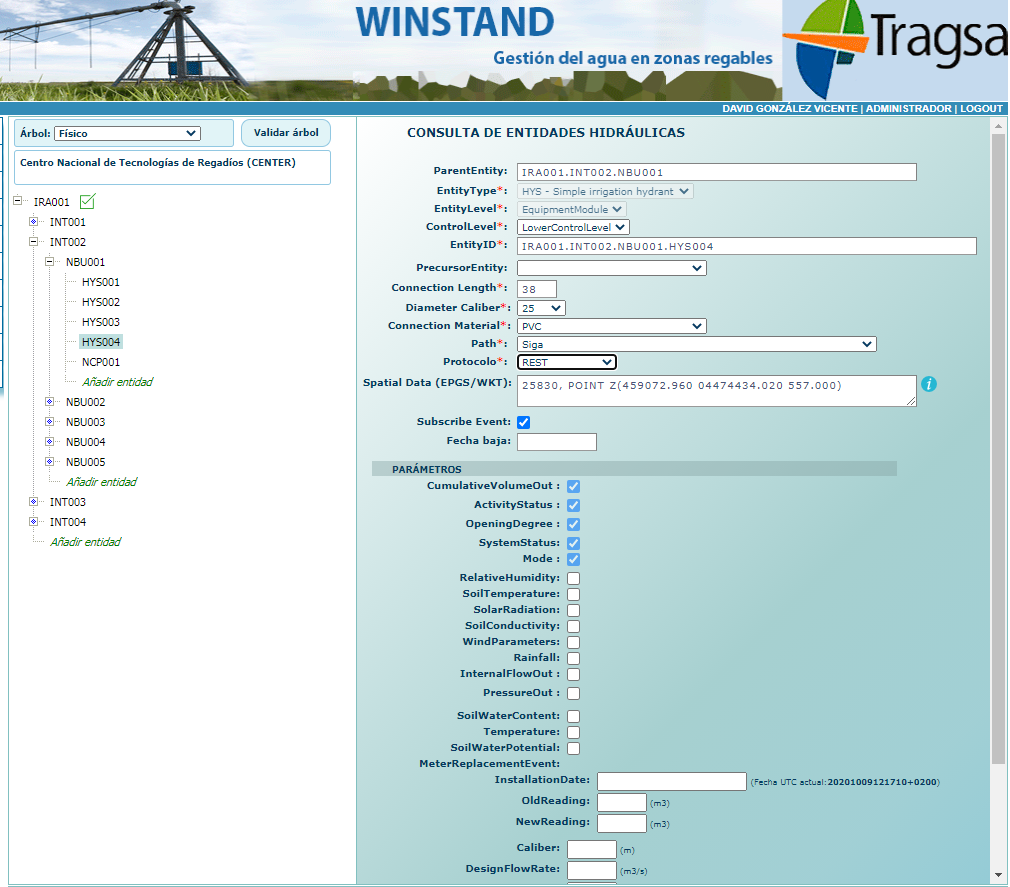The width and height of the screenshot is (1010, 887).
Task: Open the Diameter Caliber dropdown
Action: pyautogui.click(x=541, y=308)
